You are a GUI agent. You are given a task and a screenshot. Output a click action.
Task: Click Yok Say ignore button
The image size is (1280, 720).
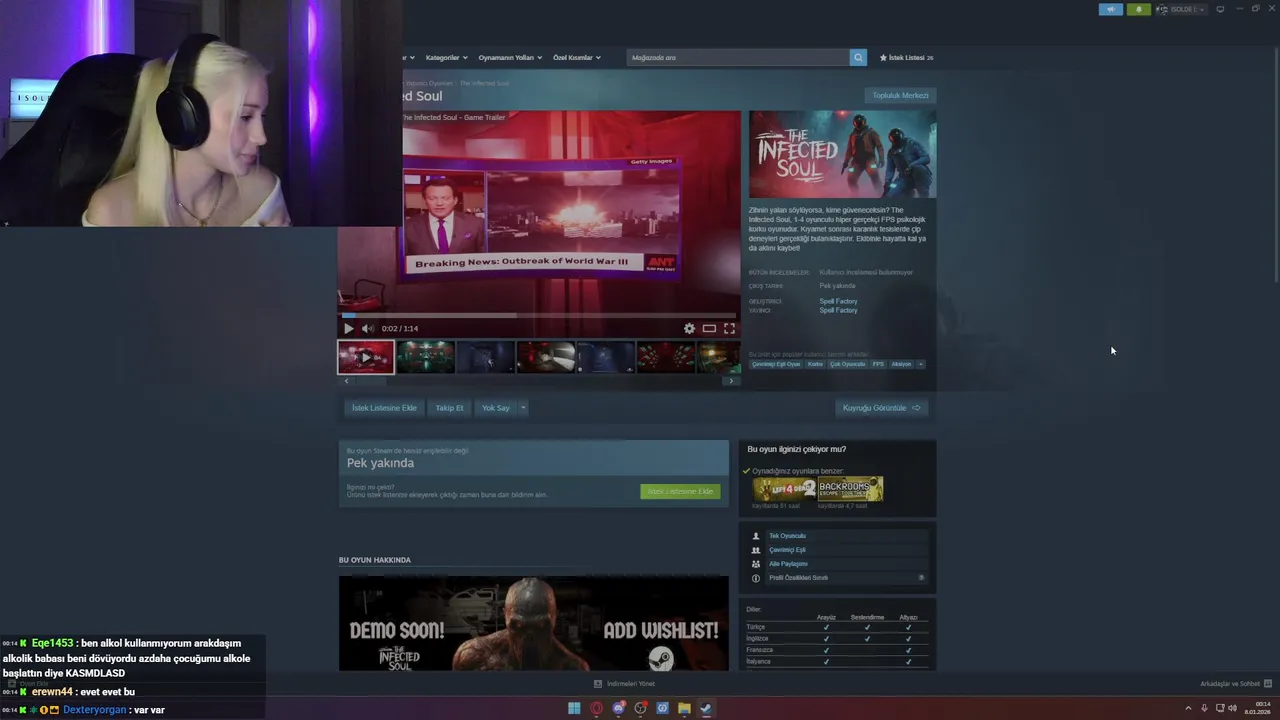click(495, 408)
